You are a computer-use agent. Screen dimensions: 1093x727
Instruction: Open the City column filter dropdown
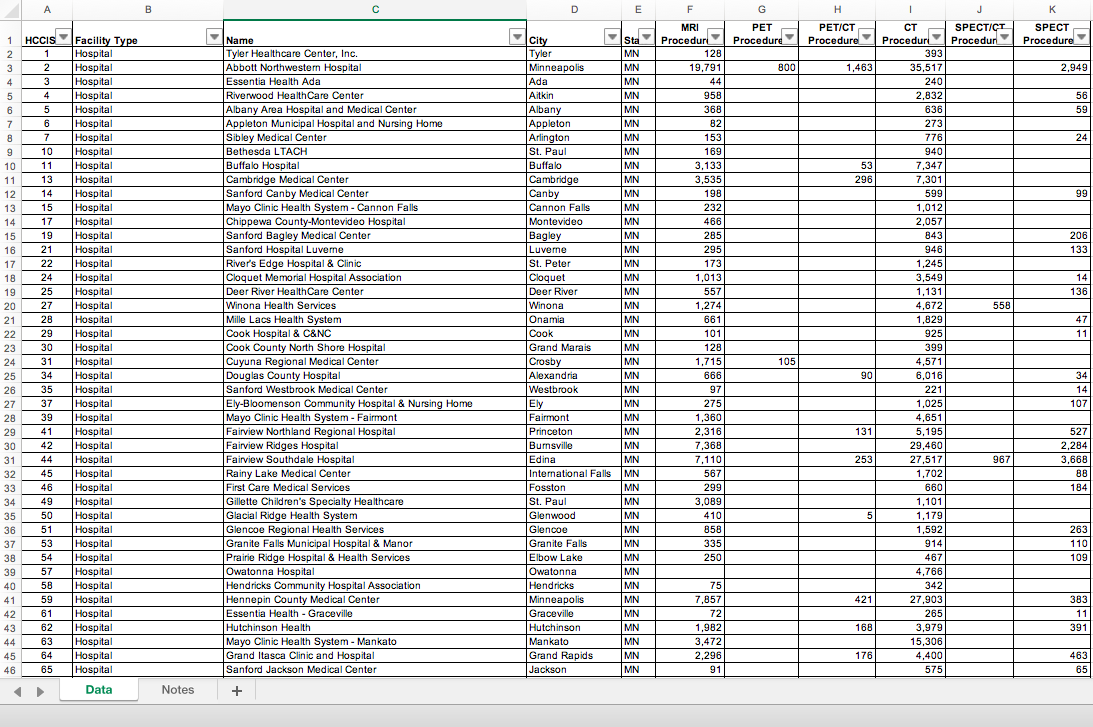coord(612,37)
